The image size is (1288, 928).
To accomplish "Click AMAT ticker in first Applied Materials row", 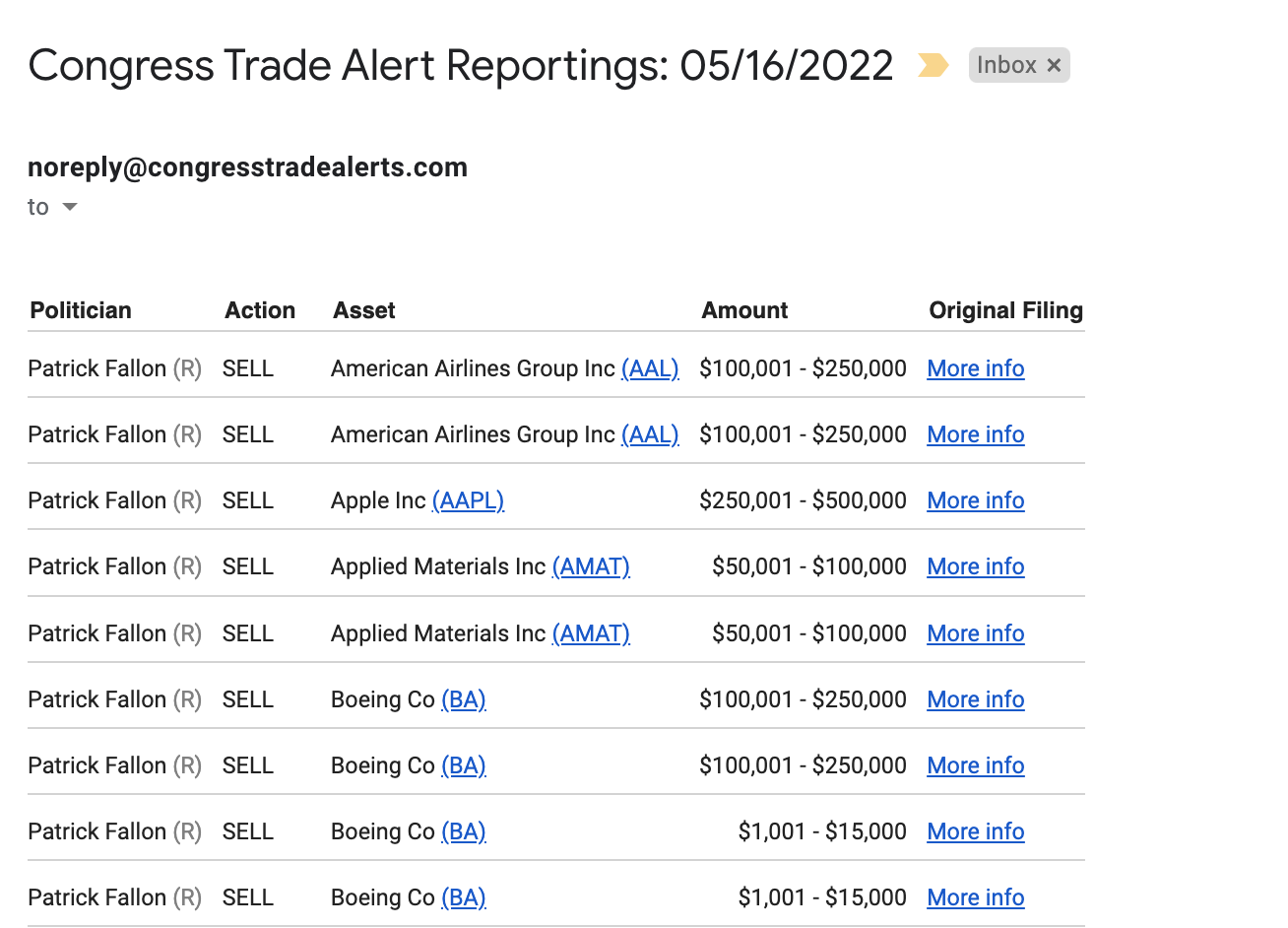I will (x=591, y=566).
